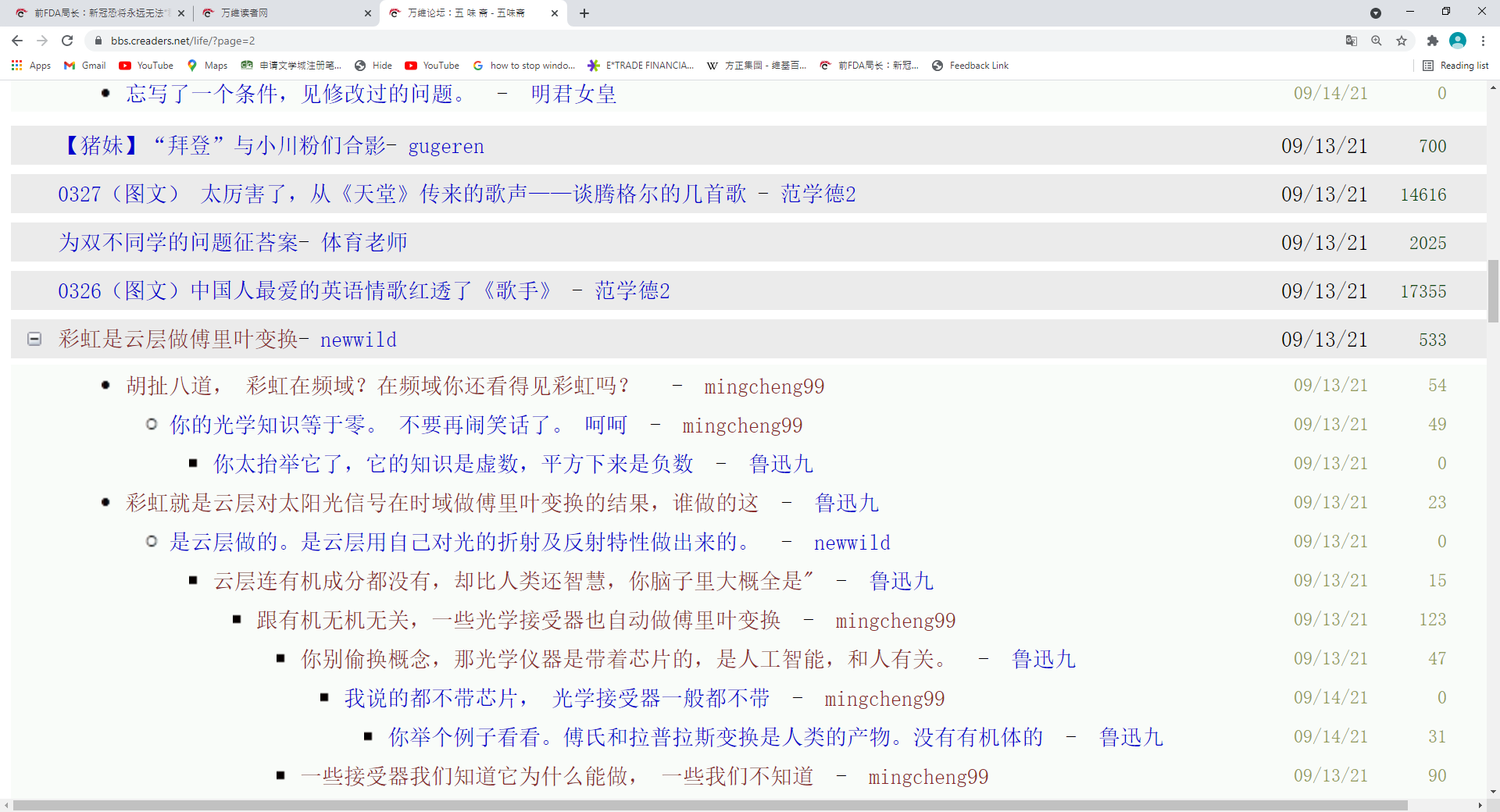Open reply 你别偷换概念
The width and height of the screenshot is (1500, 812).
tap(624, 660)
